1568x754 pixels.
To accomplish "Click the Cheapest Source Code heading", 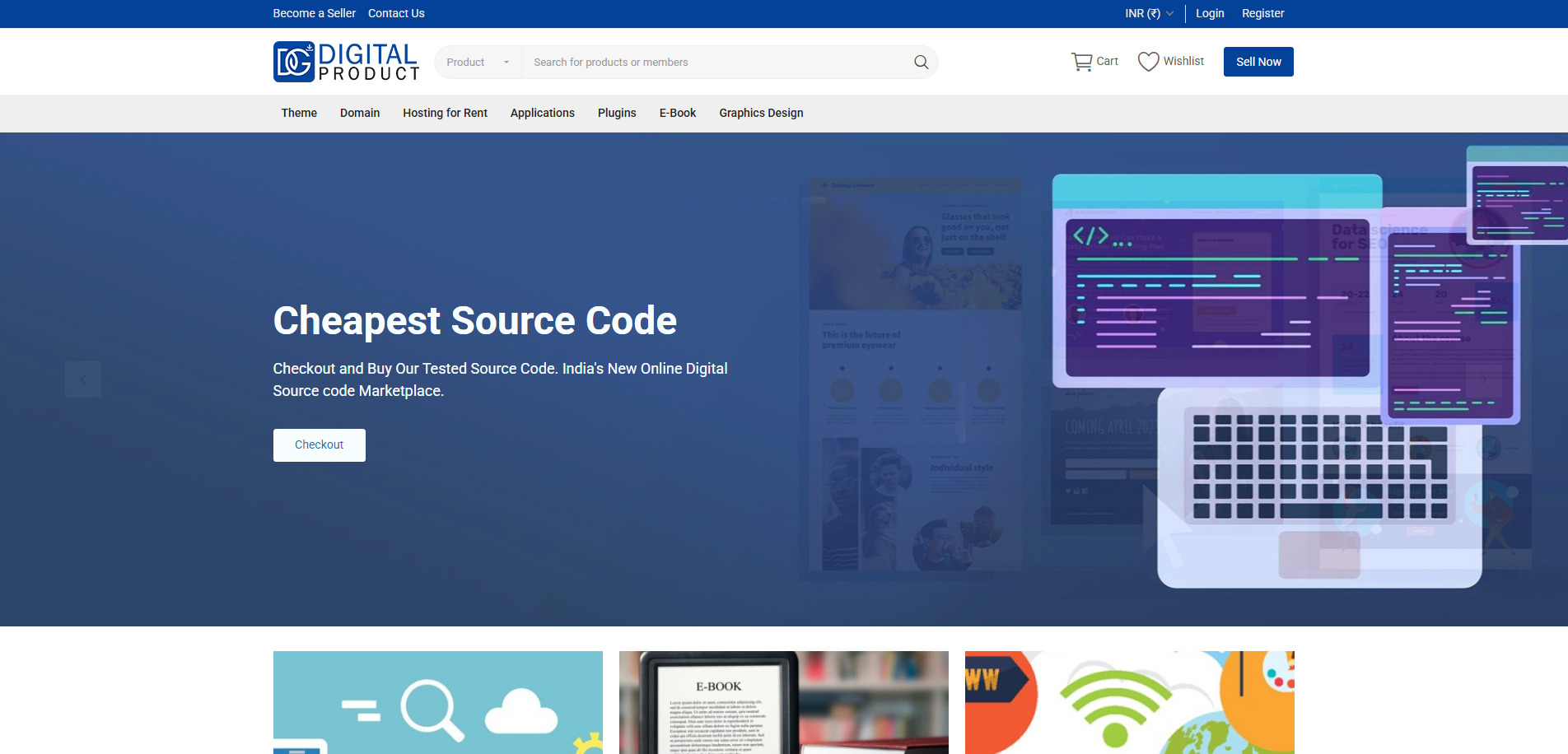I will 475,321.
